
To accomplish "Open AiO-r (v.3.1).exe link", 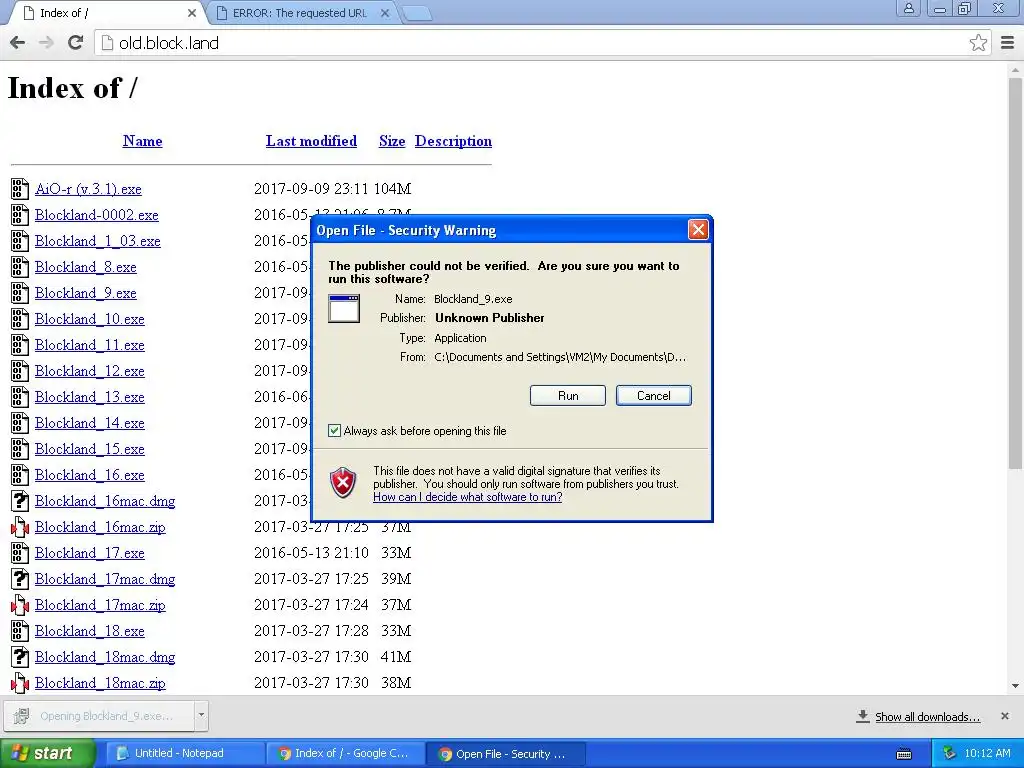I will coord(88,189).
